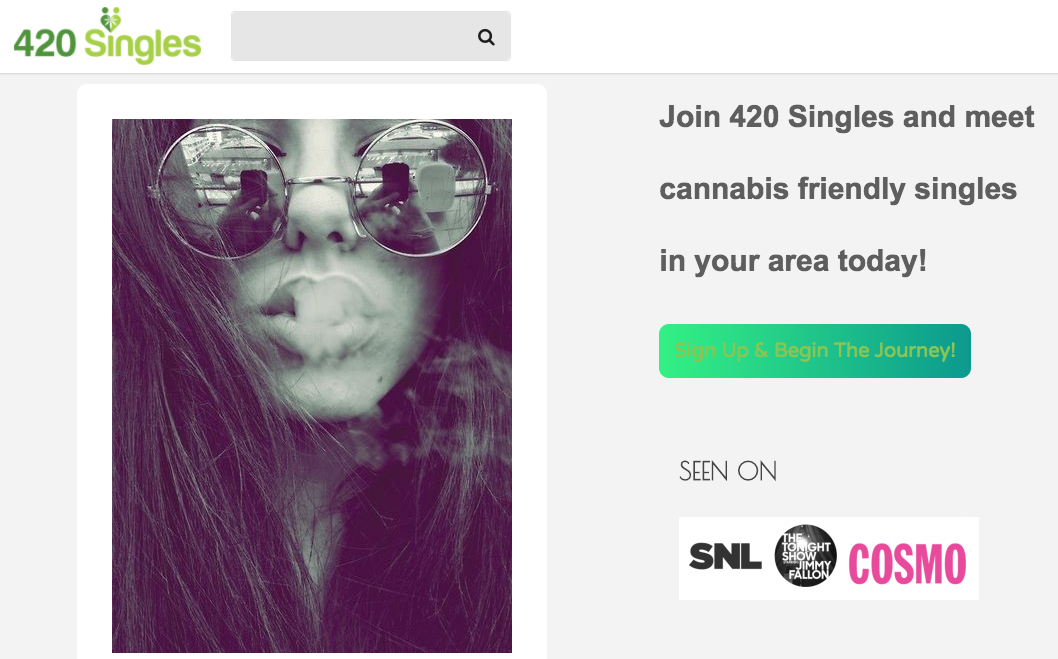Click the SNL logo
Viewport: 1058px width, 659px height.
point(725,556)
